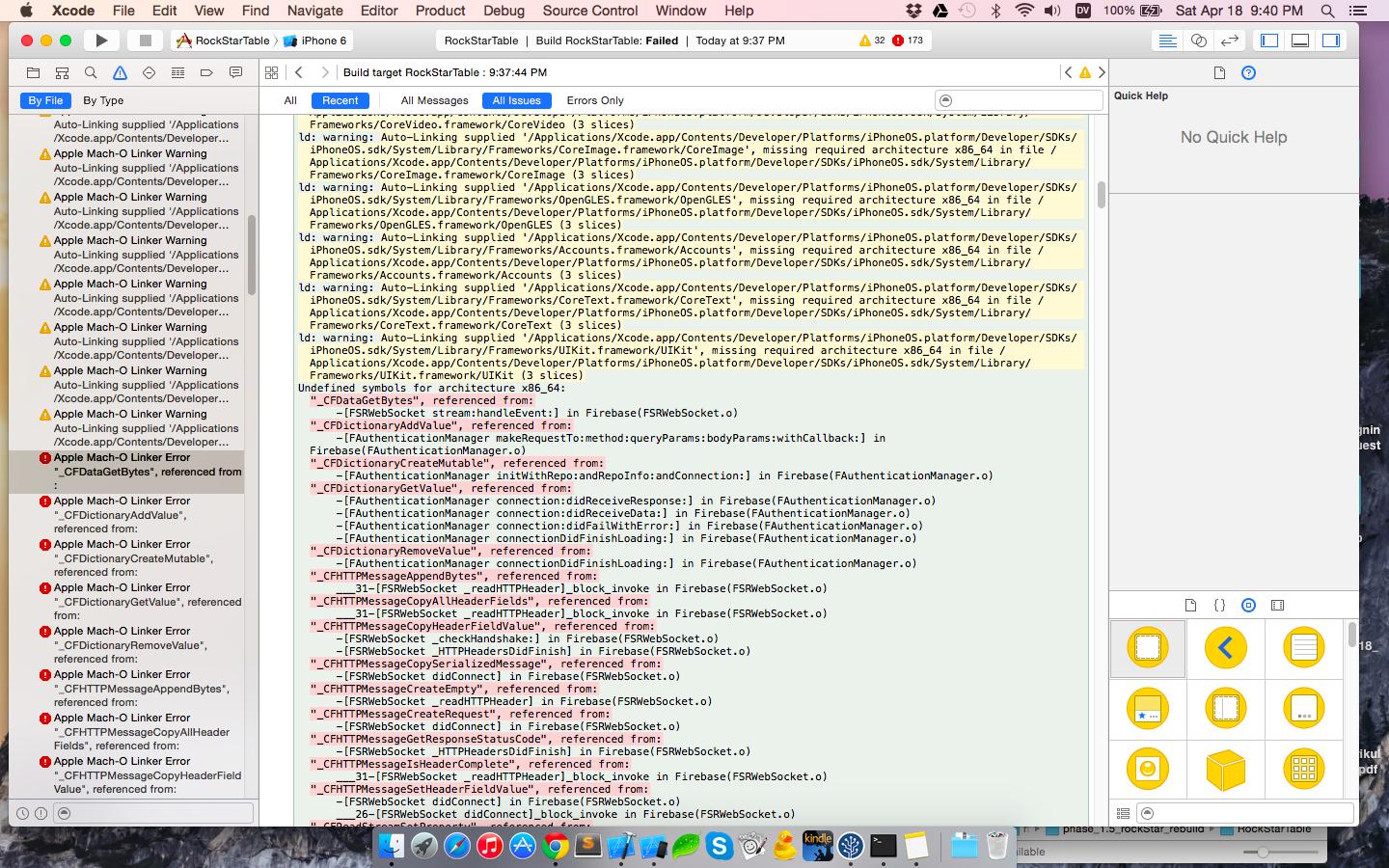
Task: Click the issue navigator filter field
Action: point(154,813)
